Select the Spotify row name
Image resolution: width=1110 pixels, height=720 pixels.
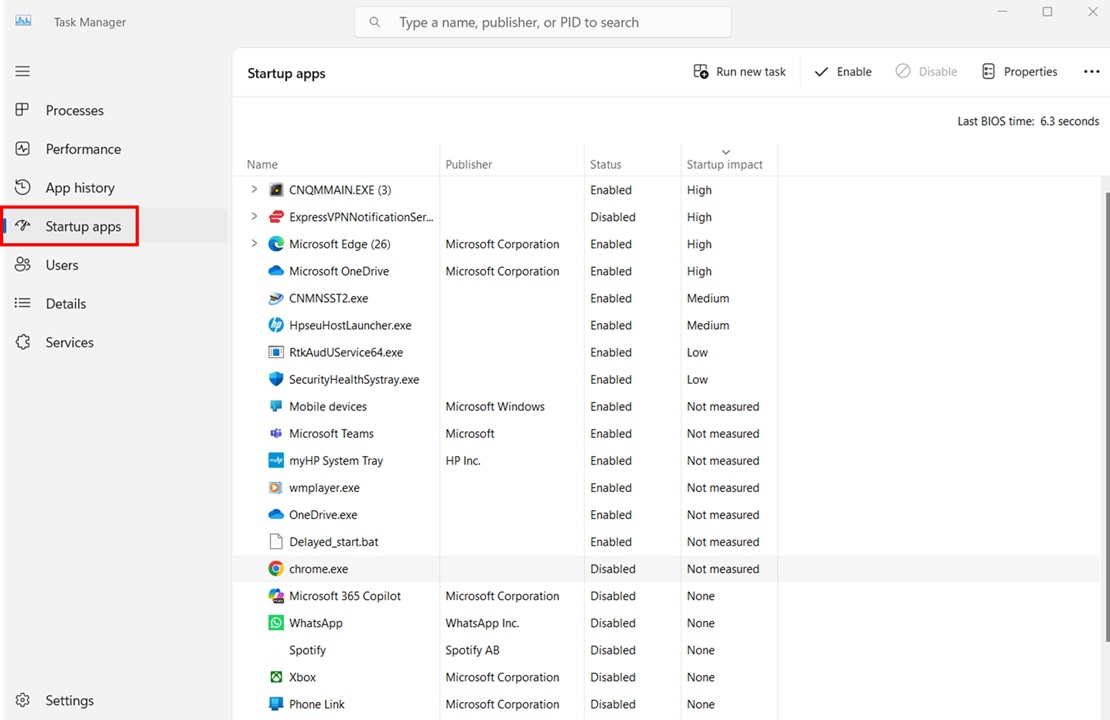(x=307, y=650)
